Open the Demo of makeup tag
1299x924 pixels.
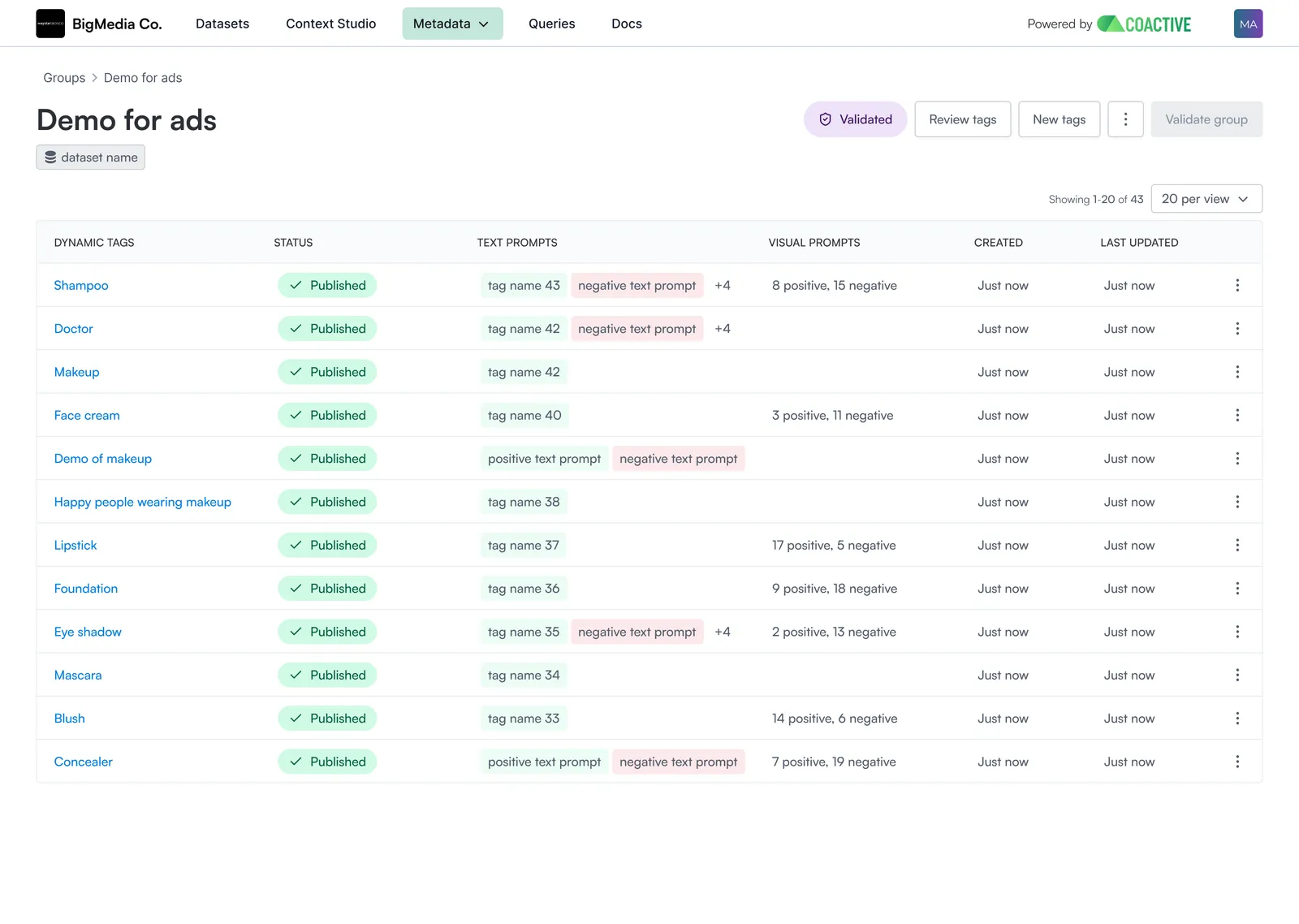click(x=103, y=458)
